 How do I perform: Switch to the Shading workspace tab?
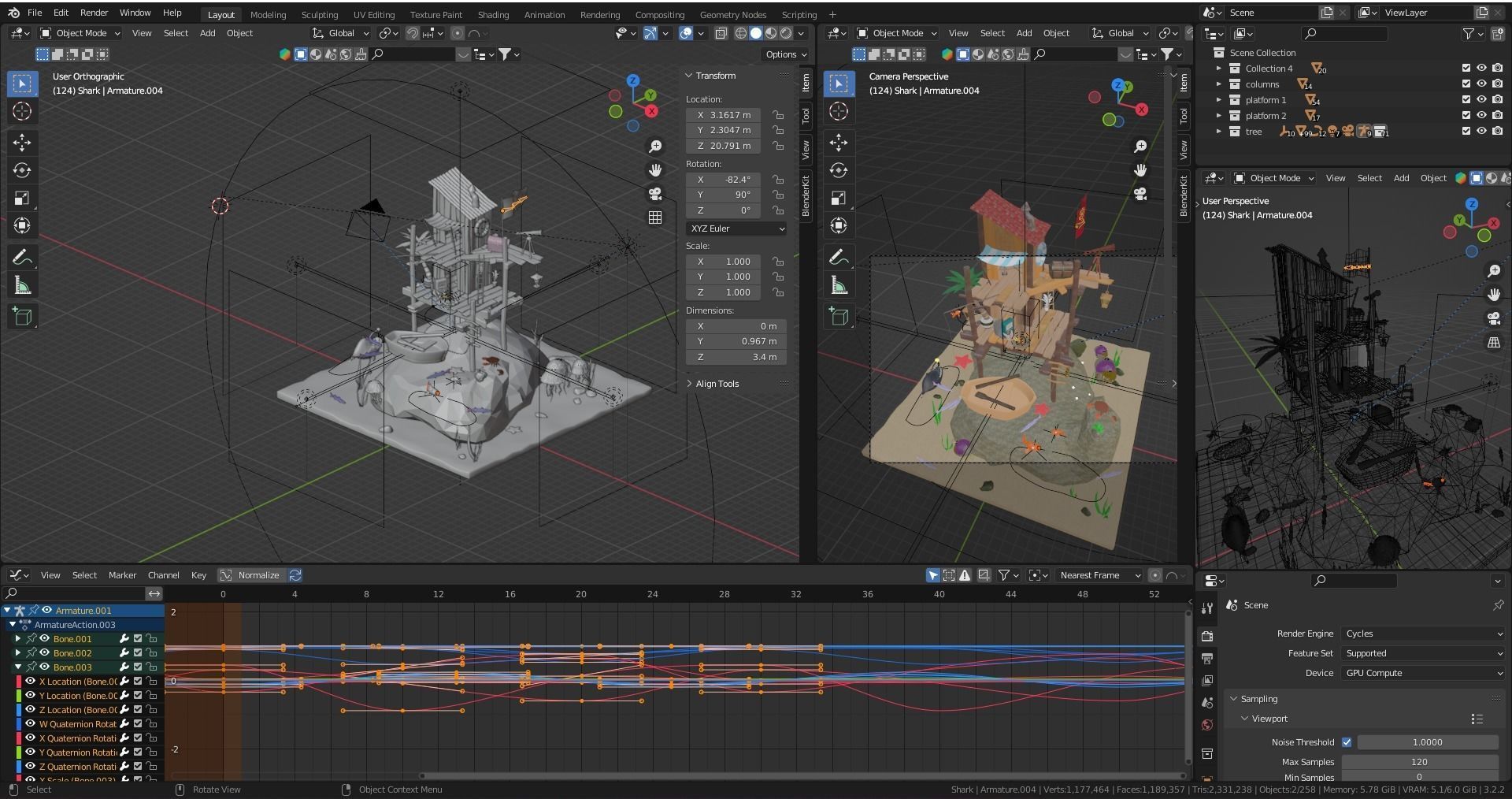point(493,14)
